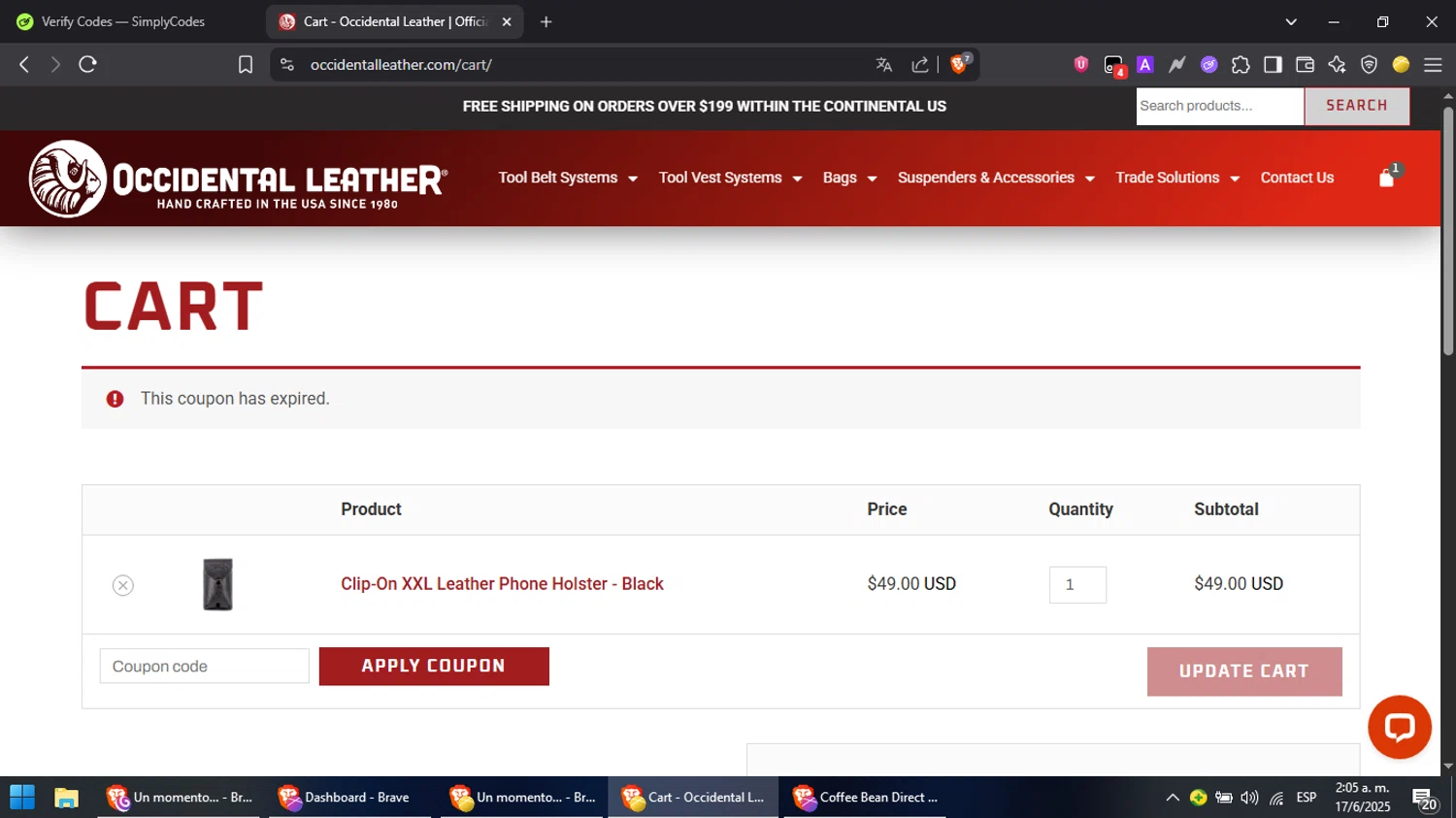This screenshot has height=818, width=1456.
Task: Open the extensions puzzle-piece menu
Action: coord(1241,64)
